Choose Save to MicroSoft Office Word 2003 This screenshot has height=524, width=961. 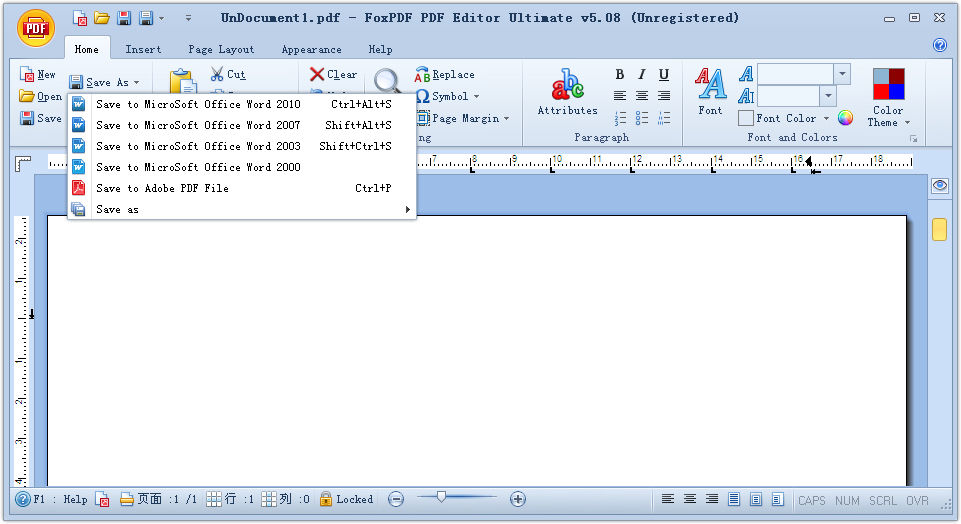click(x=241, y=146)
